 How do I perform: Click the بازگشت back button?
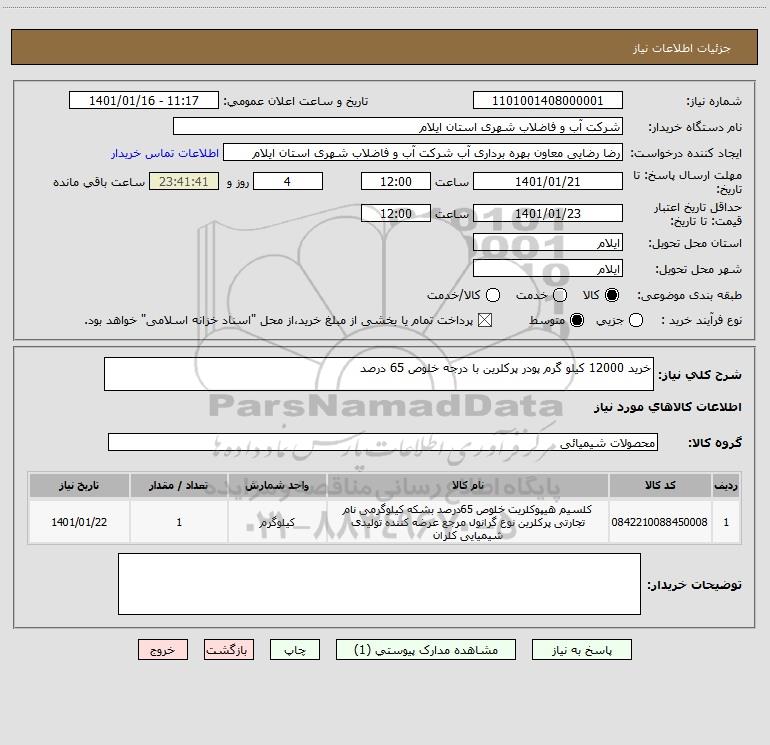pos(229,650)
